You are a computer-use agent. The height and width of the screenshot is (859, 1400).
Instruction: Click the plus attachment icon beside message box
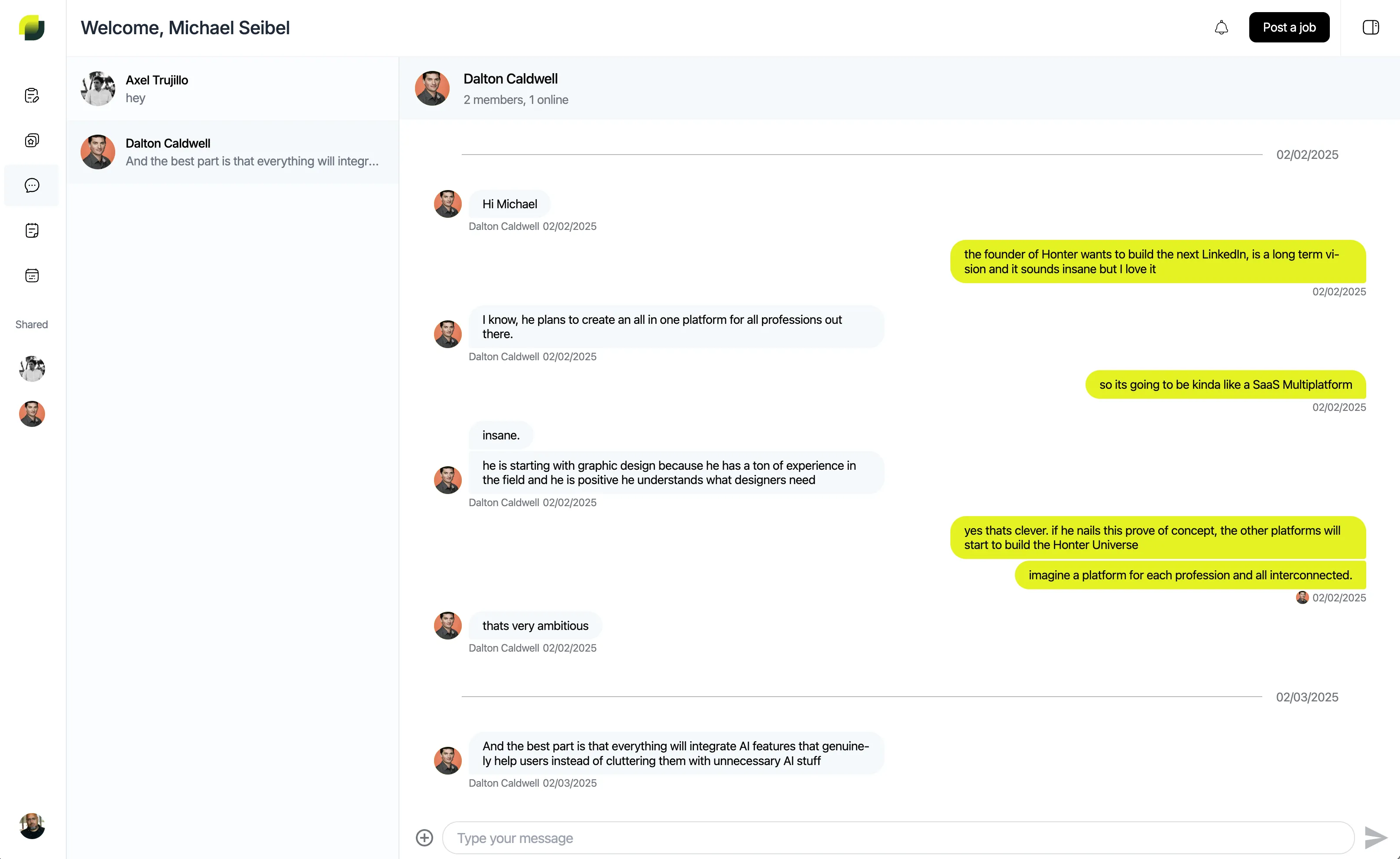424,837
